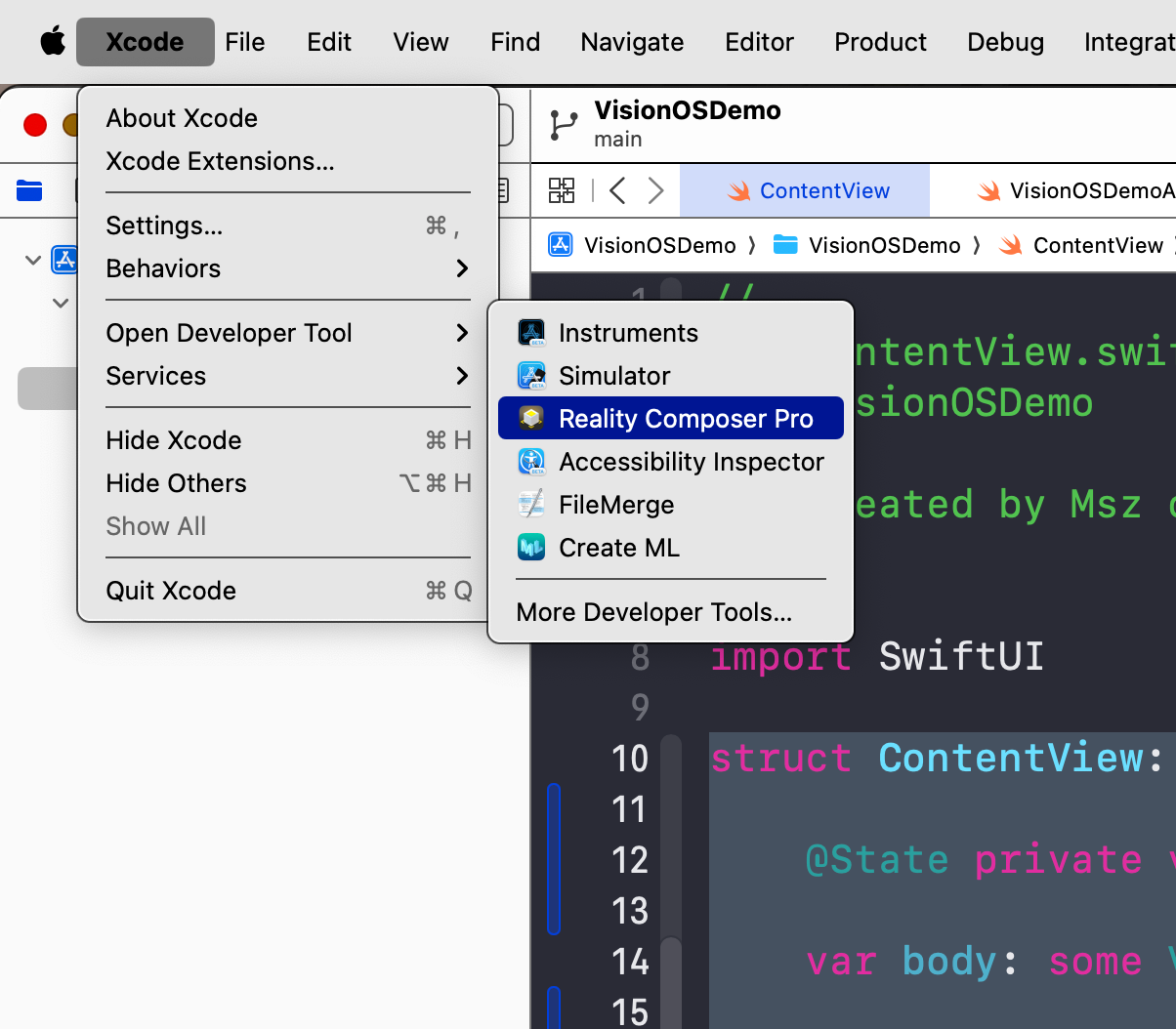Choose More Developer Tools…
1176x1029 pixels.
[x=671, y=612]
